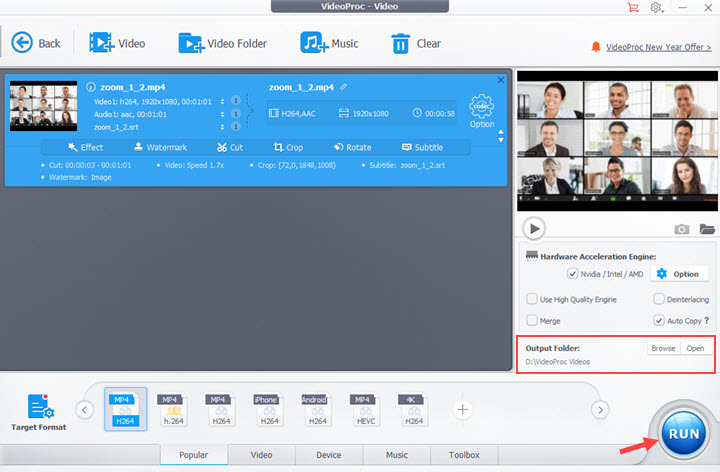Clear the file list
The image size is (720, 472).
(x=416, y=43)
